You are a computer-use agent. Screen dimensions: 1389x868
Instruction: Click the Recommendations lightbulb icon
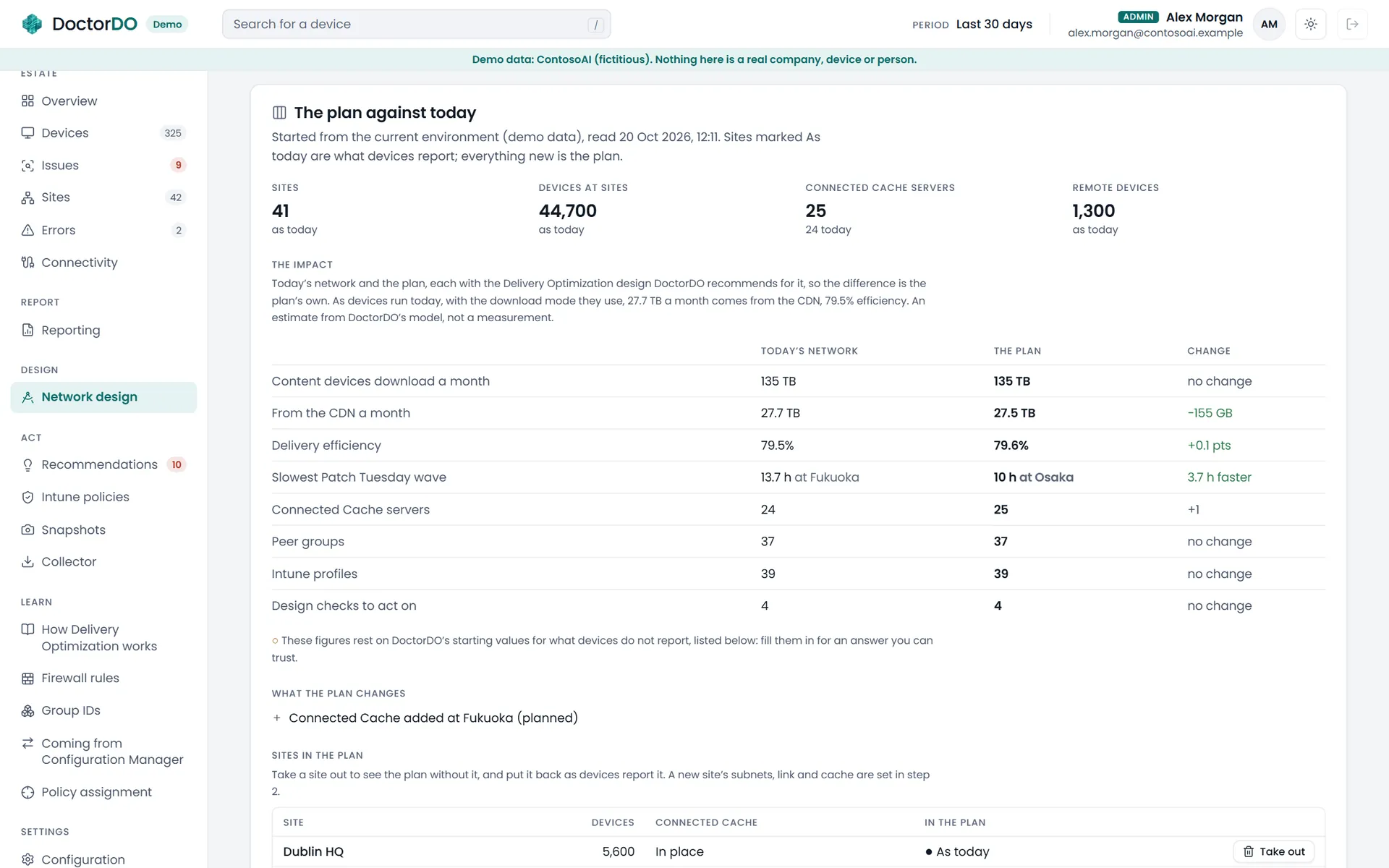tap(27, 464)
